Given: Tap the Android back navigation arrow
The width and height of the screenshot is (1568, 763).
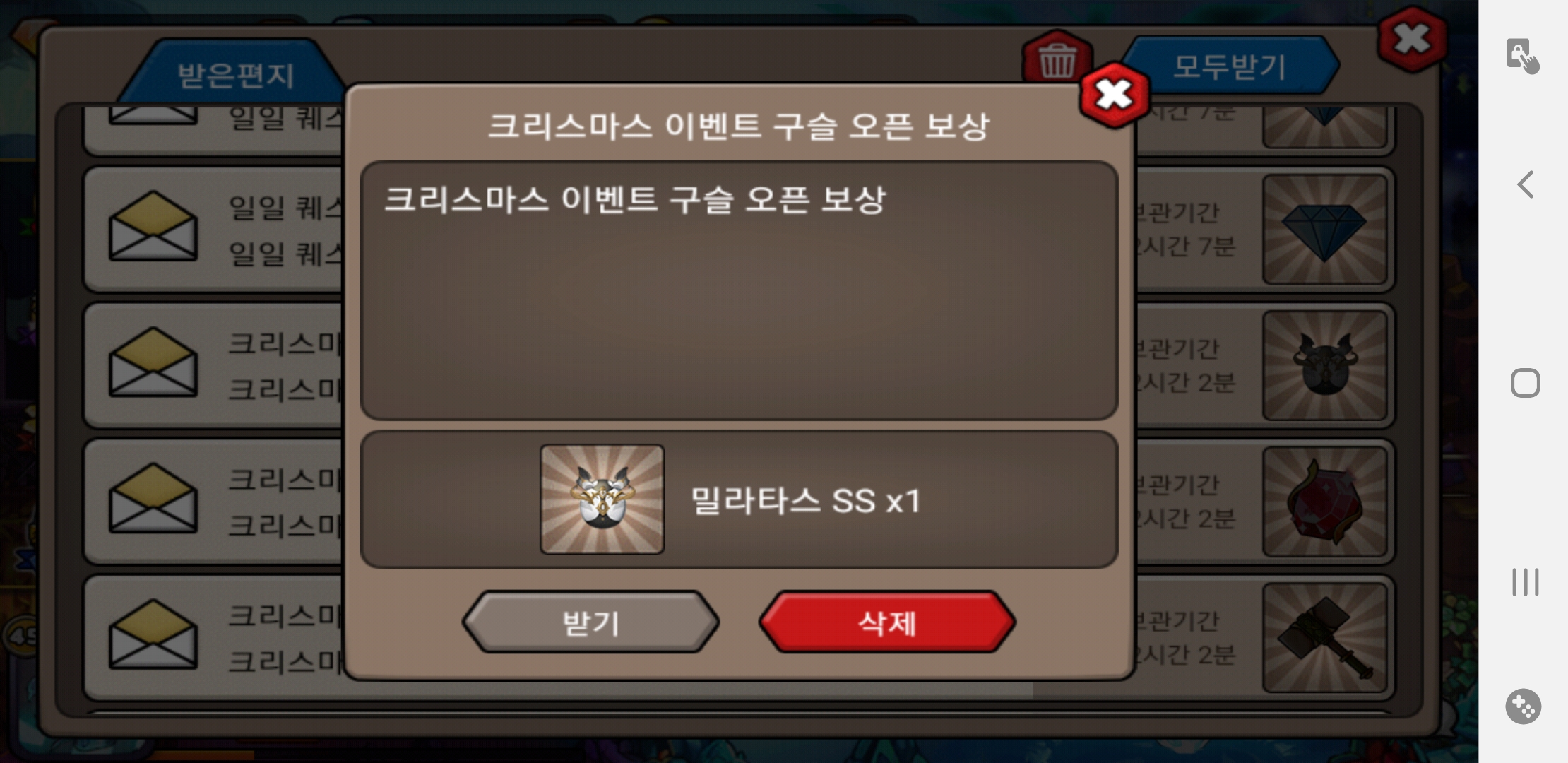Looking at the screenshot, I should coord(1525,184).
